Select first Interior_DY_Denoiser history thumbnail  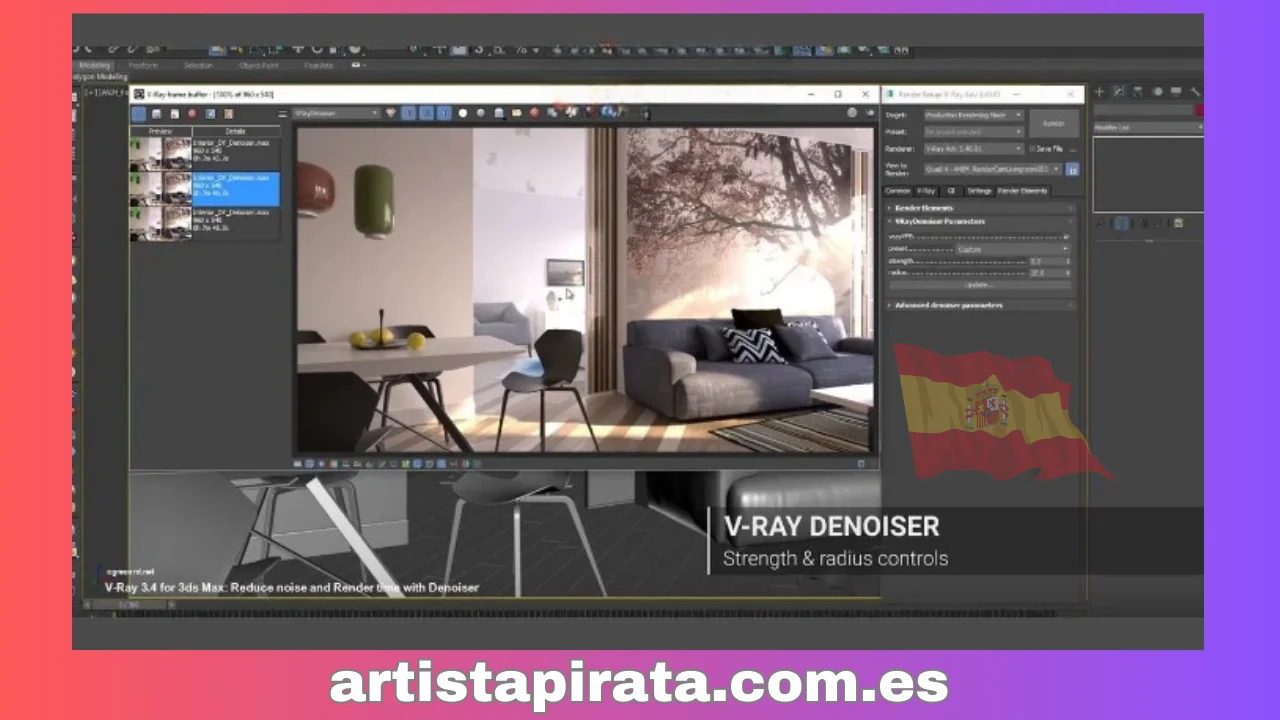click(161, 154)
